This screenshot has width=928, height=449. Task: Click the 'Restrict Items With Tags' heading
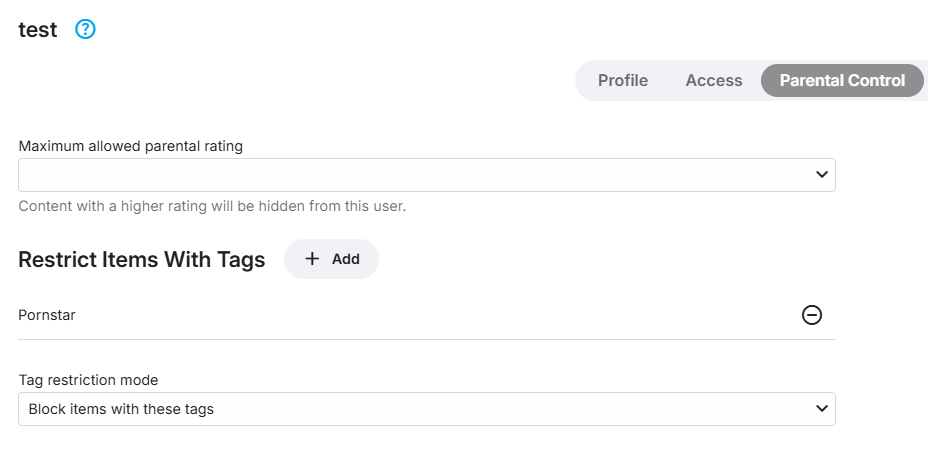(141, 260)
